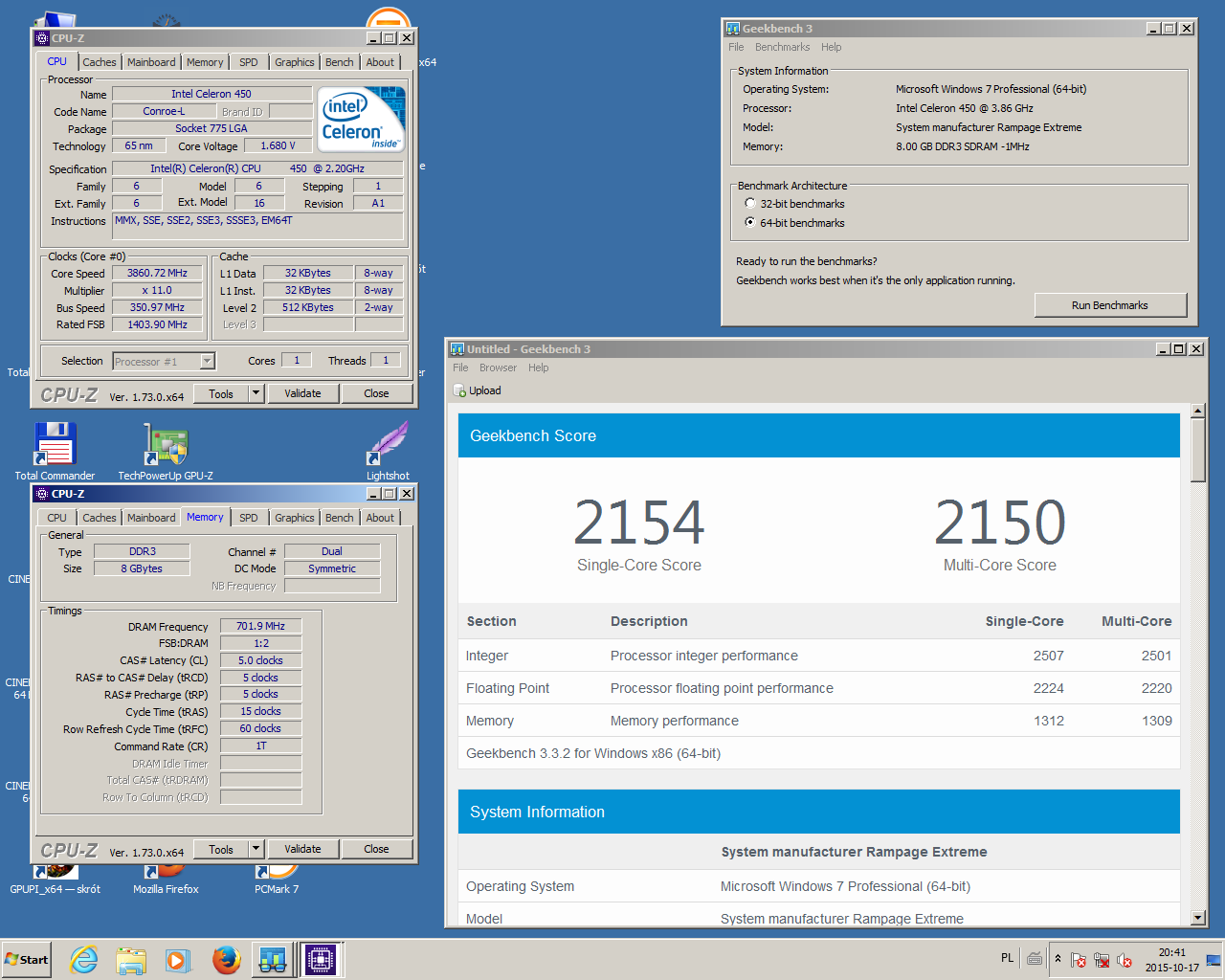Click Validate in bottom CPU-Z window
Screen dimensions: 1225x980
pos(302,849)
